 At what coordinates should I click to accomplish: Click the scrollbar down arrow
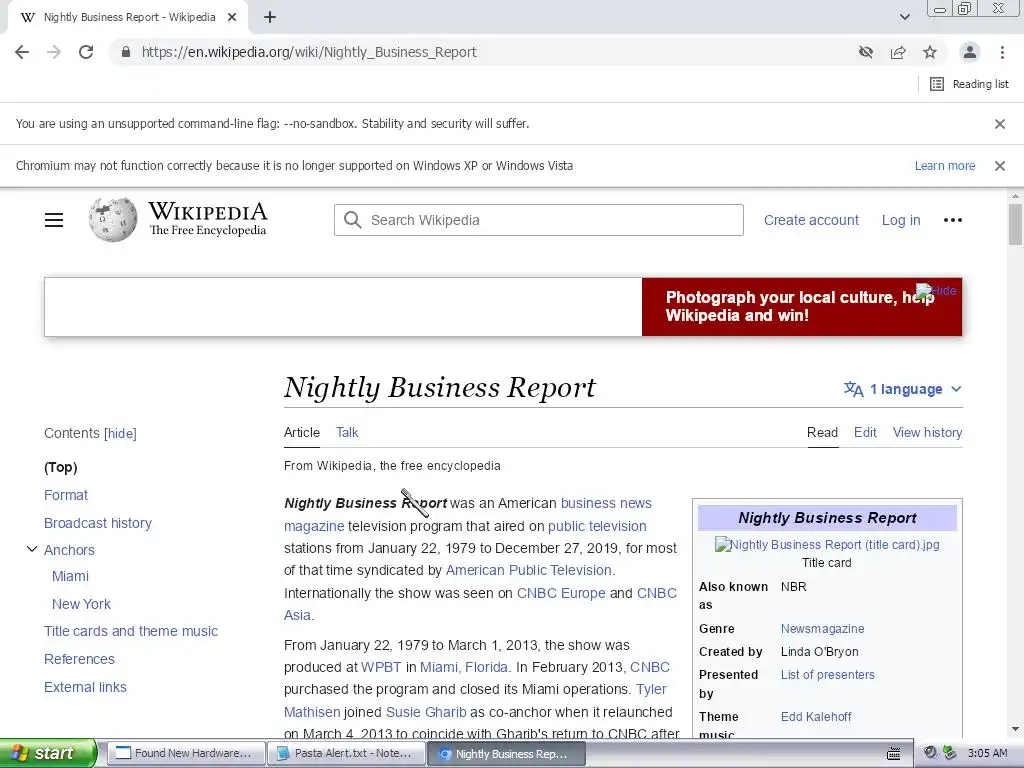point(1015,729)
